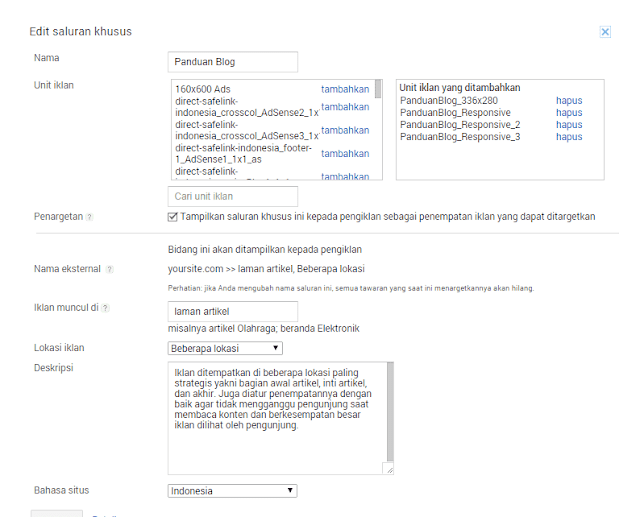Add the crosscol_AdSense3_1x ad unit

(345, 130)
